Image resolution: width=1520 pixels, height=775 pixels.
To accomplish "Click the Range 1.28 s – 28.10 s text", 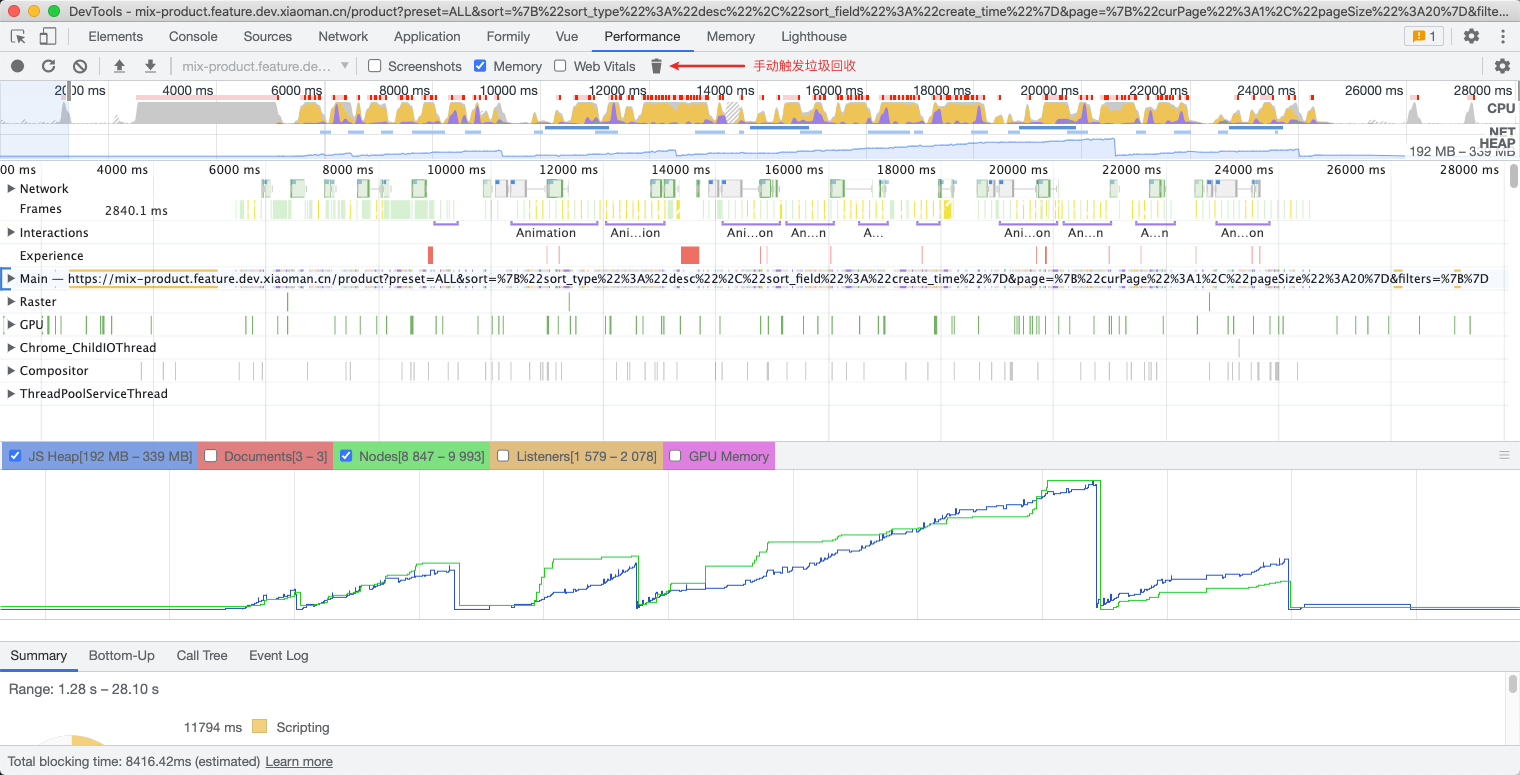I will 84,689.
